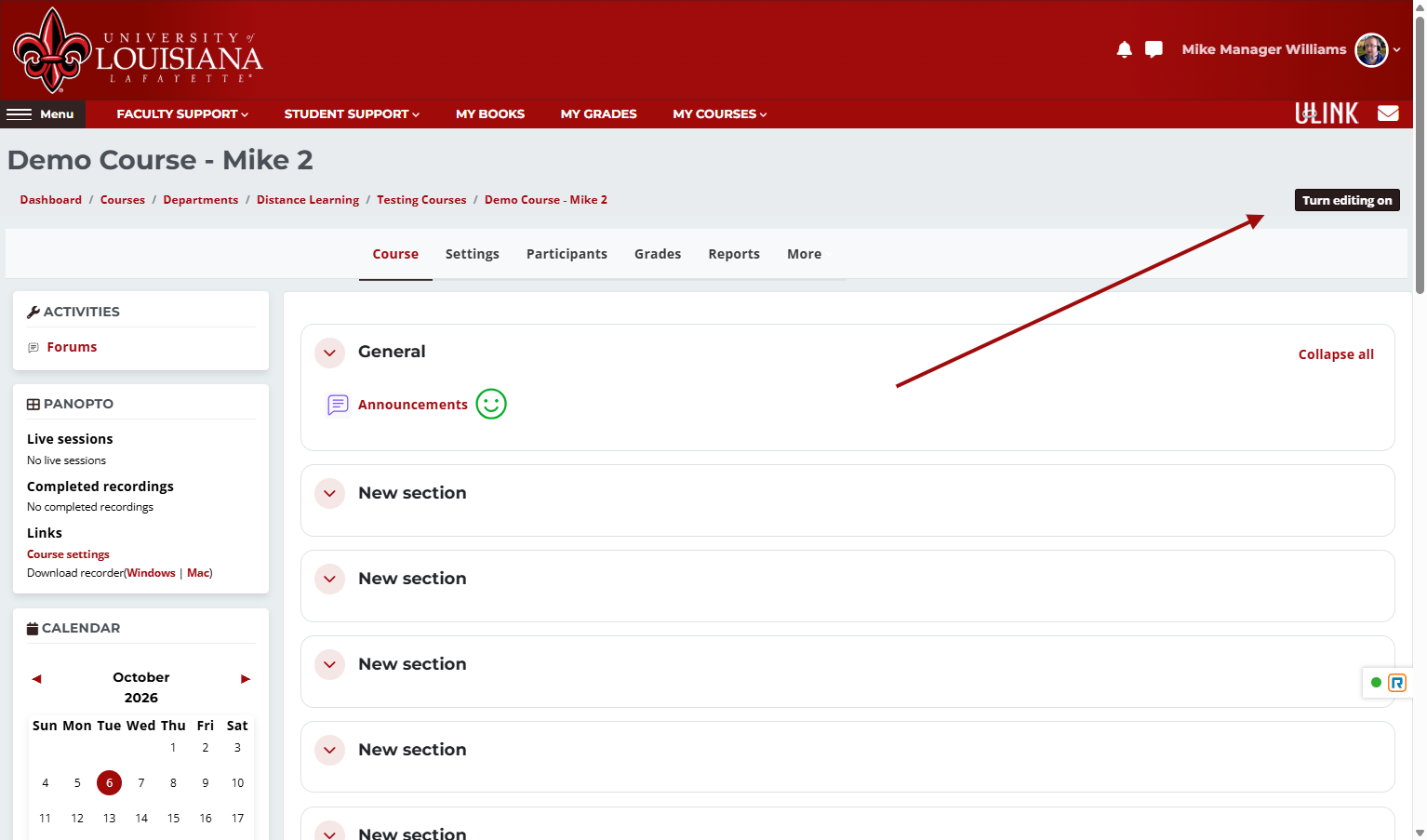
Task: Download Panopto recorder for Mac
Action: pyautogui.click(x=198, y=573)
